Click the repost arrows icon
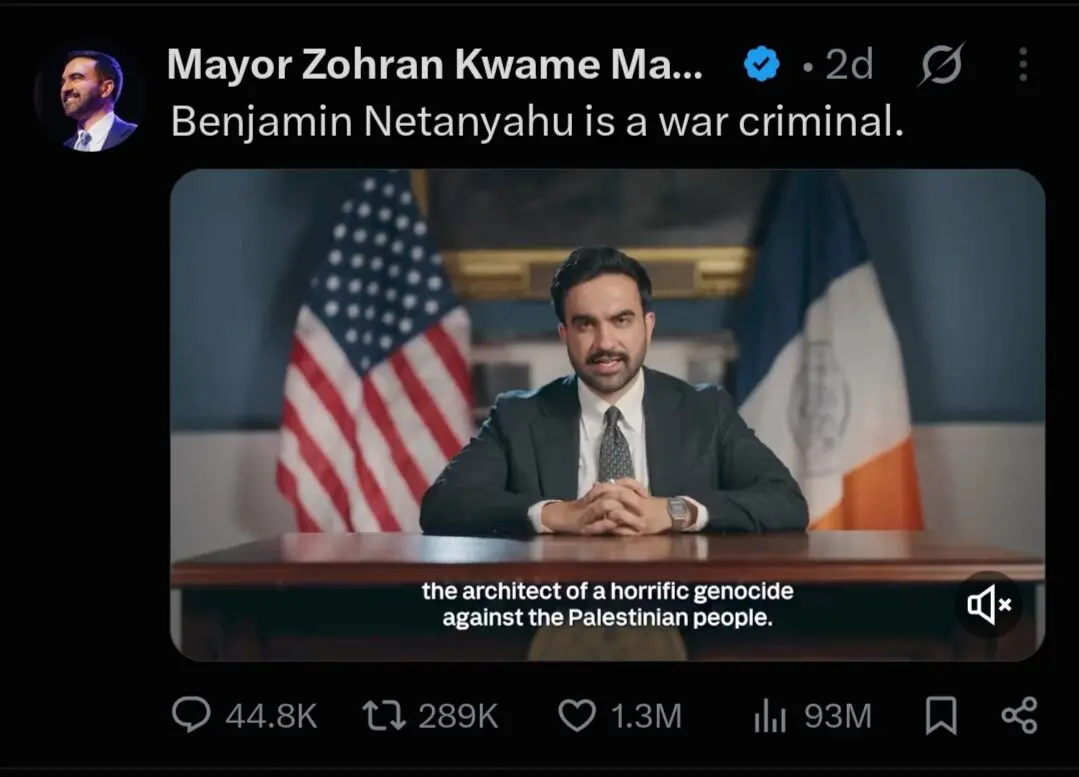Screen dimensions: 1079x777 click(x=384, y=715)
